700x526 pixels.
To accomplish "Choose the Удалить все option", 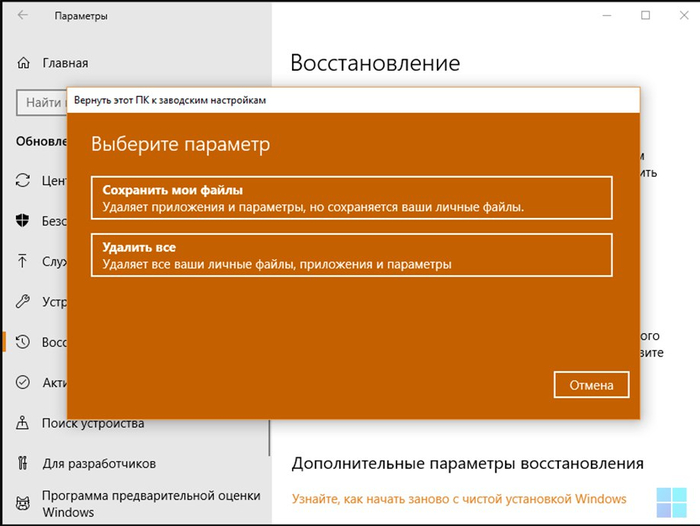I will tap(350, 255).
